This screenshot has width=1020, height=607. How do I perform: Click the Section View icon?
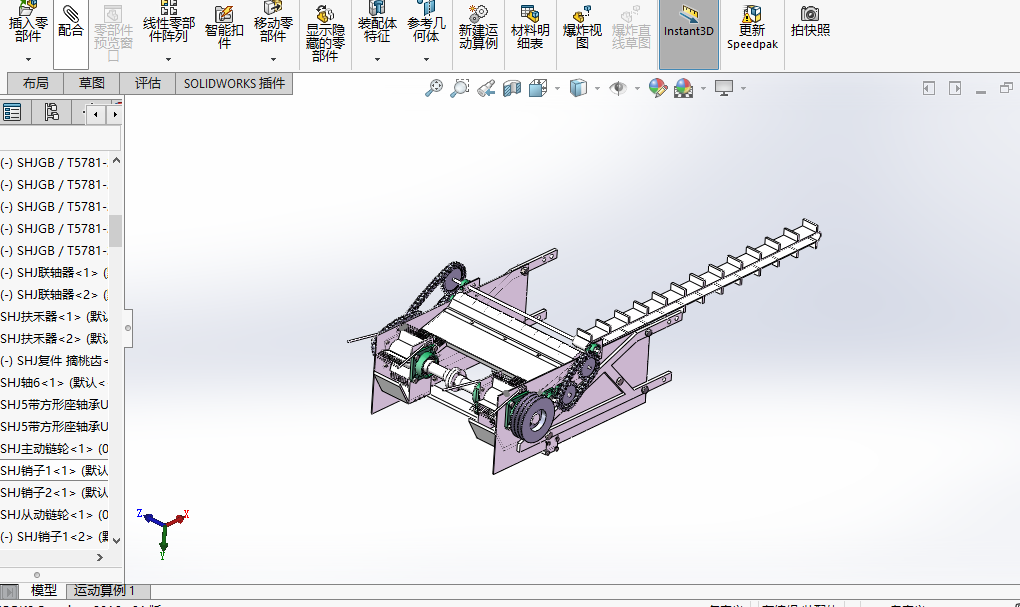click(x=512, y=88)
